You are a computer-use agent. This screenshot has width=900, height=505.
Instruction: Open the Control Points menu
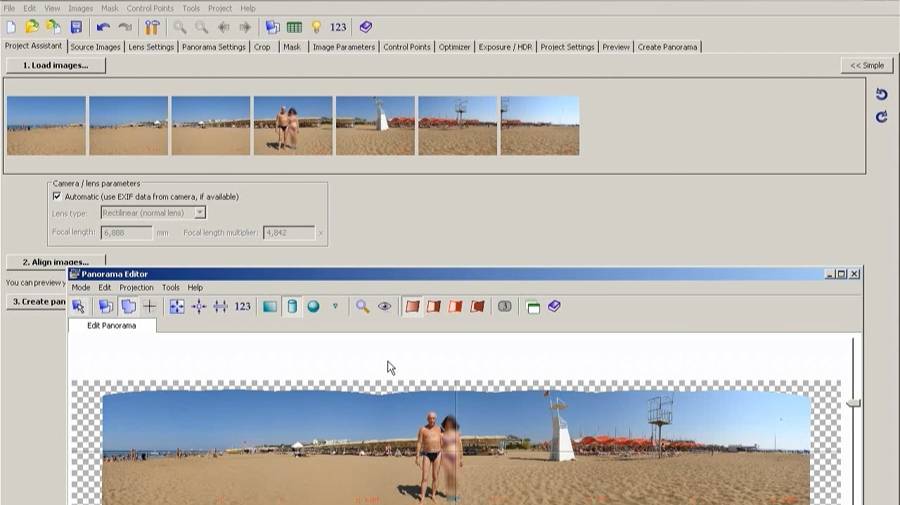point(150,8)
